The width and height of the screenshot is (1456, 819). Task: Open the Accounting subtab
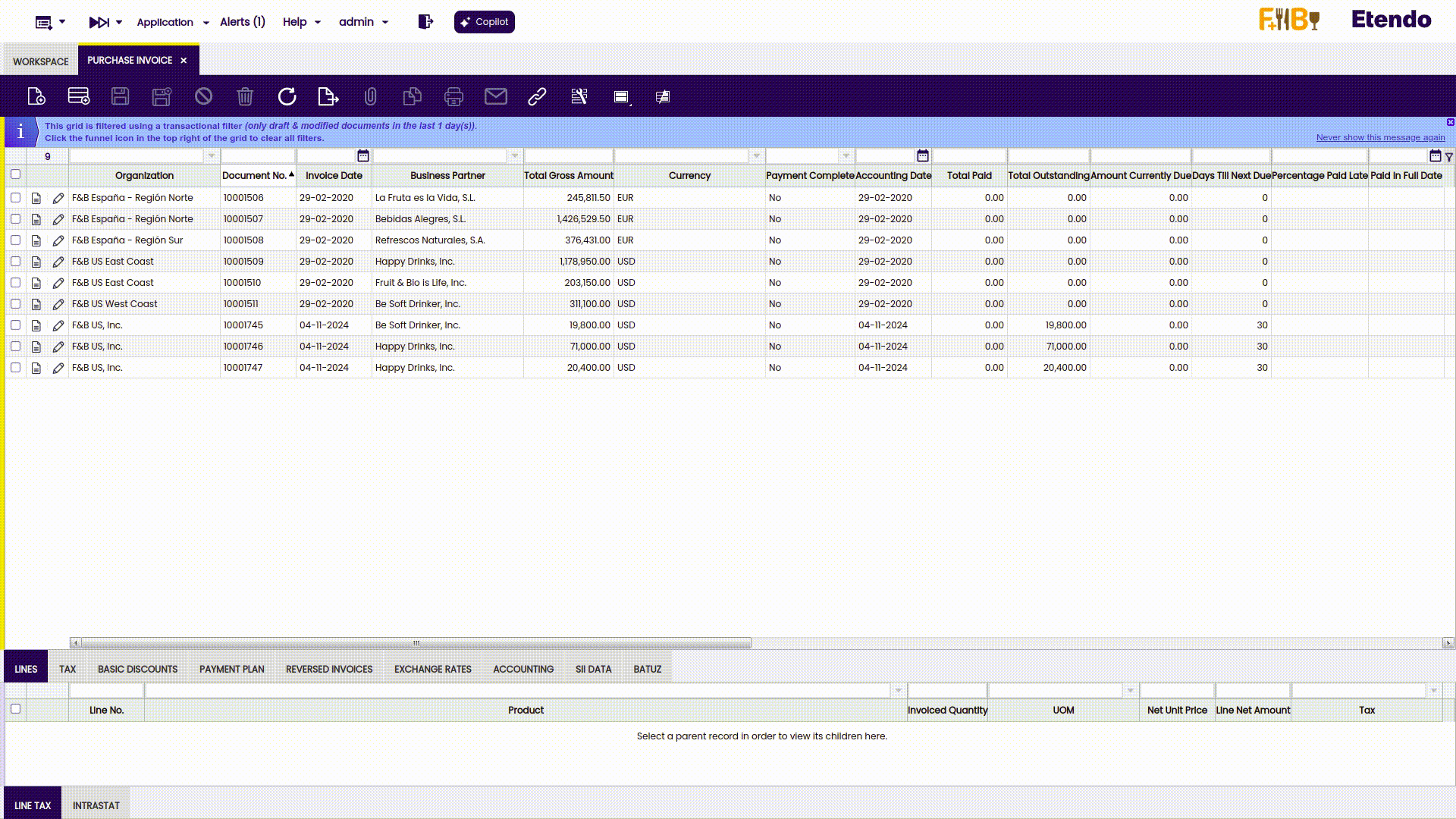[x=523, y=669]
